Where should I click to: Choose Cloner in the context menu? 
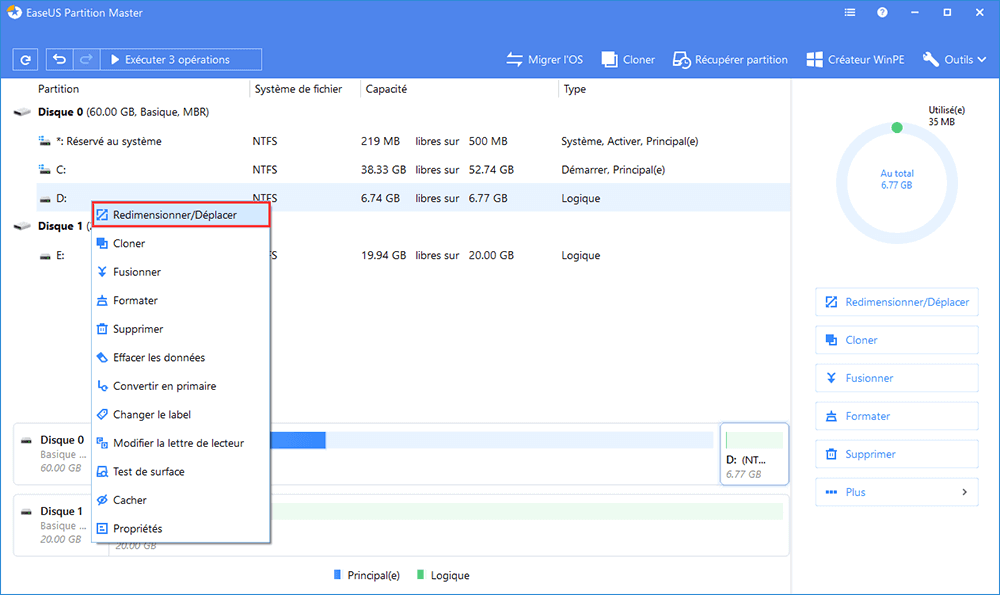coord(181,243)
